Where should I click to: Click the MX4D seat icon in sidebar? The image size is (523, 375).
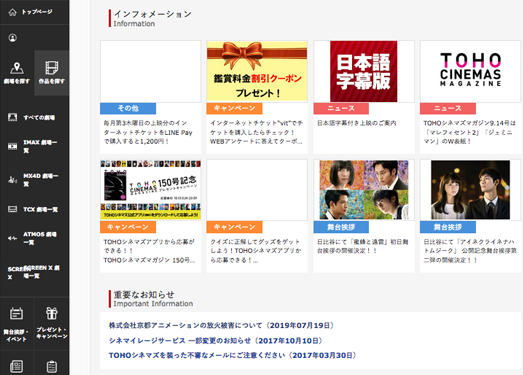12,180
